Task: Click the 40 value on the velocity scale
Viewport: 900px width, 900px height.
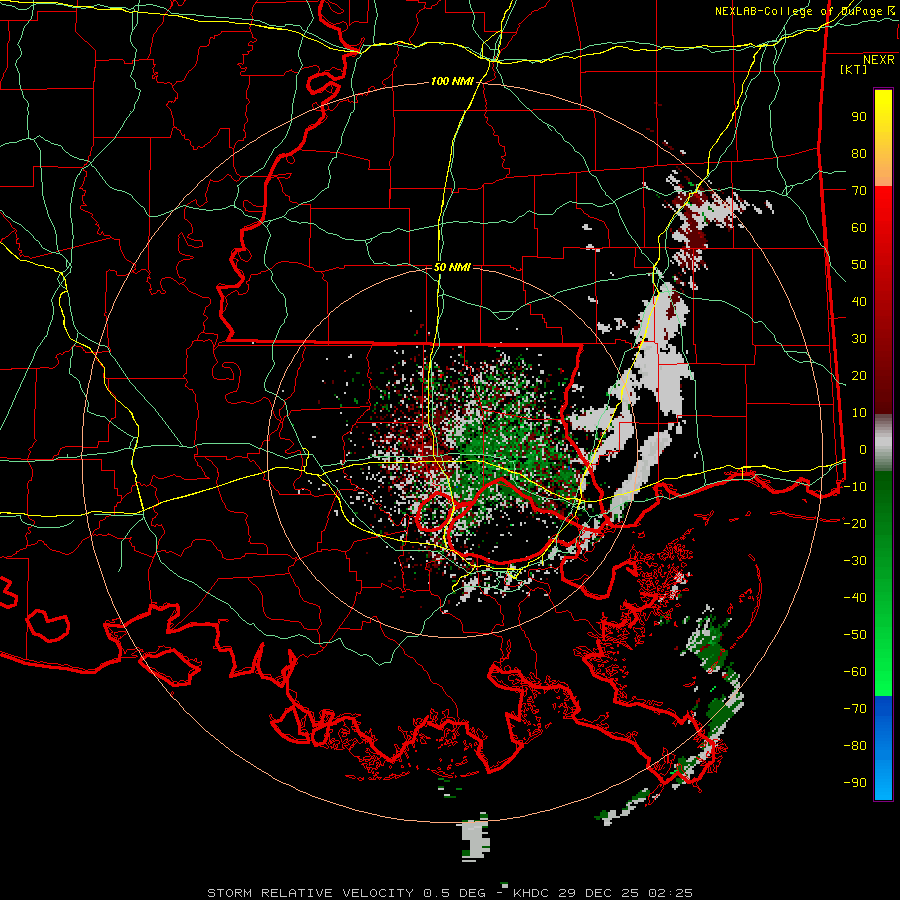Action: click(859, 301)
